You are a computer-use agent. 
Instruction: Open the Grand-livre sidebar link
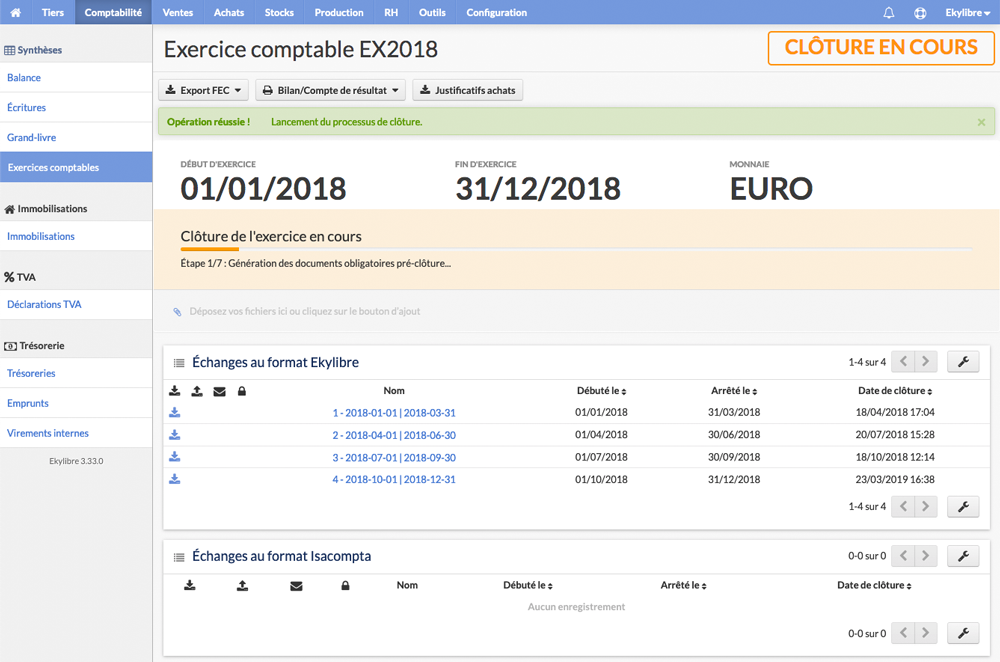[31, 137]
